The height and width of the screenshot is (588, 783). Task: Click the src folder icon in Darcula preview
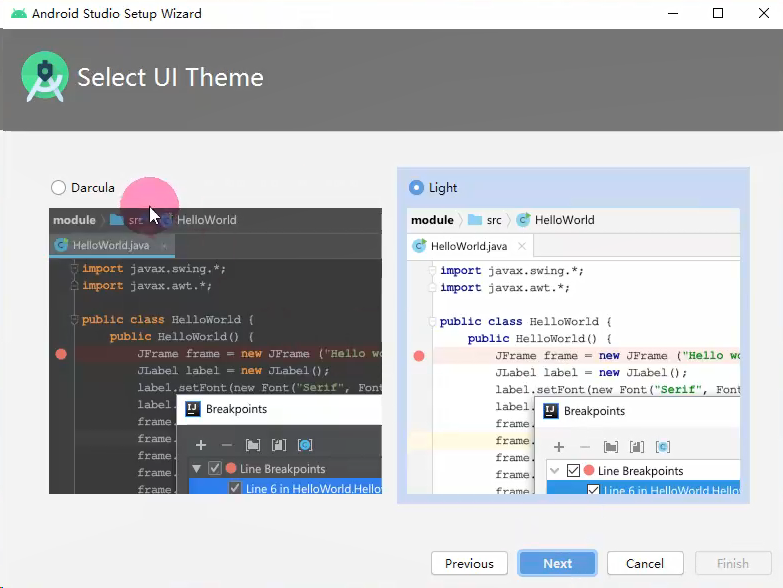(117, 220)
